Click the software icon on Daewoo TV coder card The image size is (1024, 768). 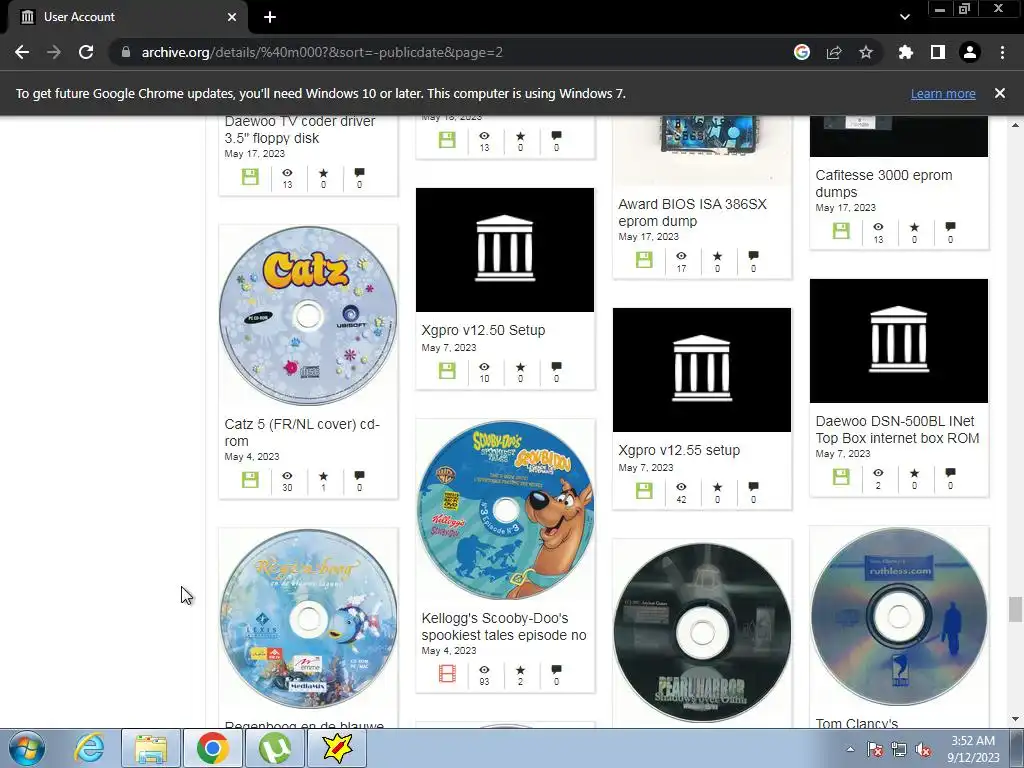click(250, 177)
